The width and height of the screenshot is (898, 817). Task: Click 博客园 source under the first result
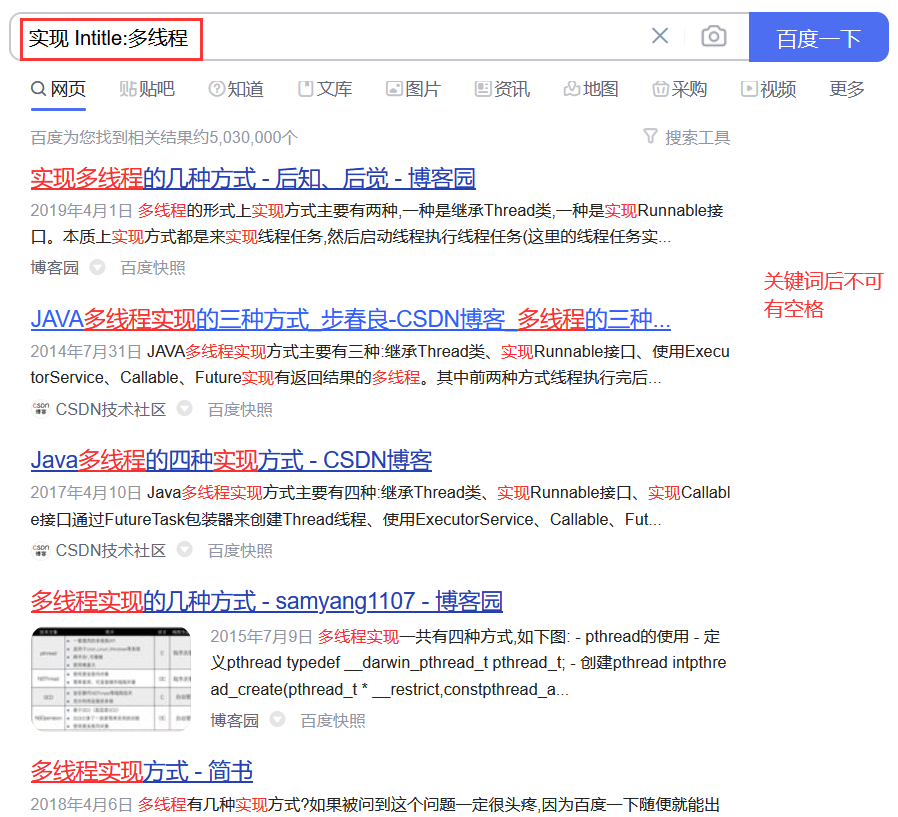tap(54, 267)
